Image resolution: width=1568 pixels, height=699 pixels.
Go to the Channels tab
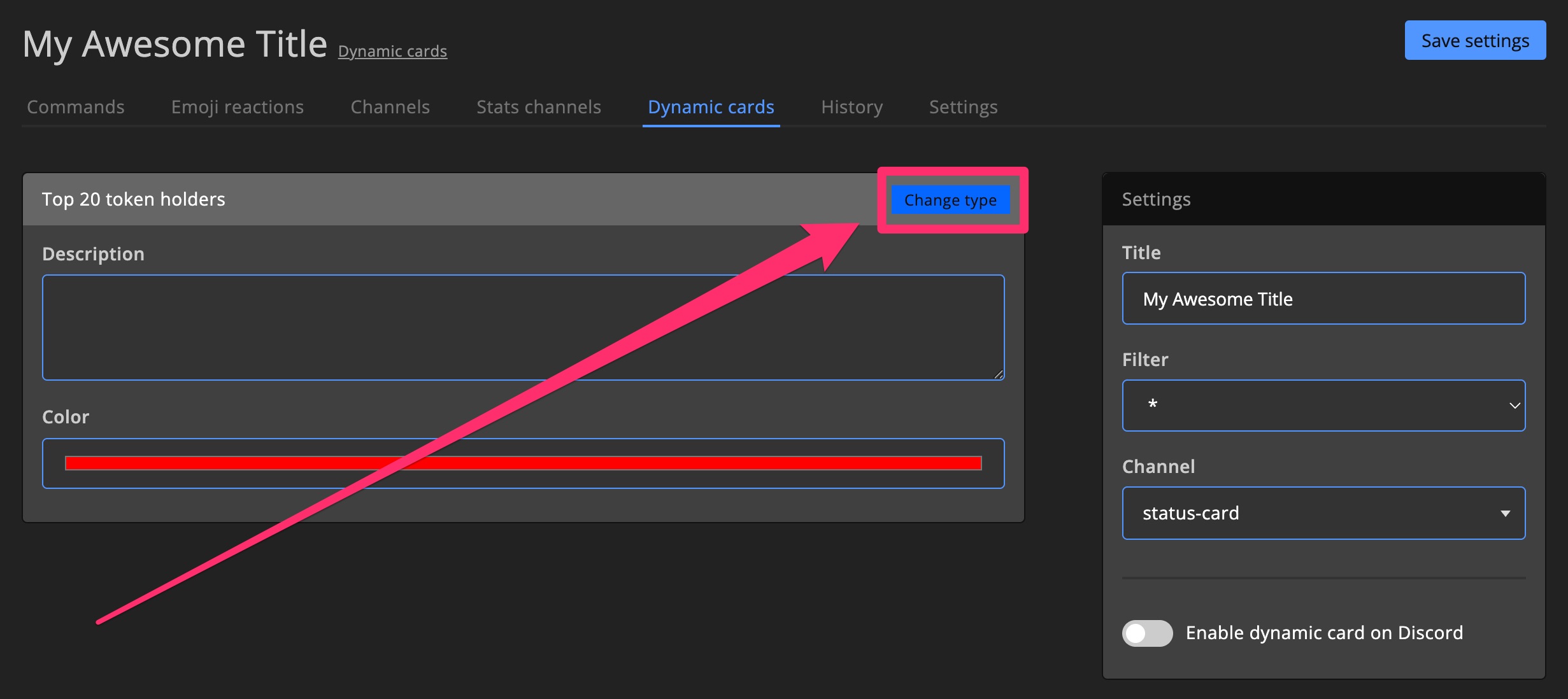pos(390,107)
